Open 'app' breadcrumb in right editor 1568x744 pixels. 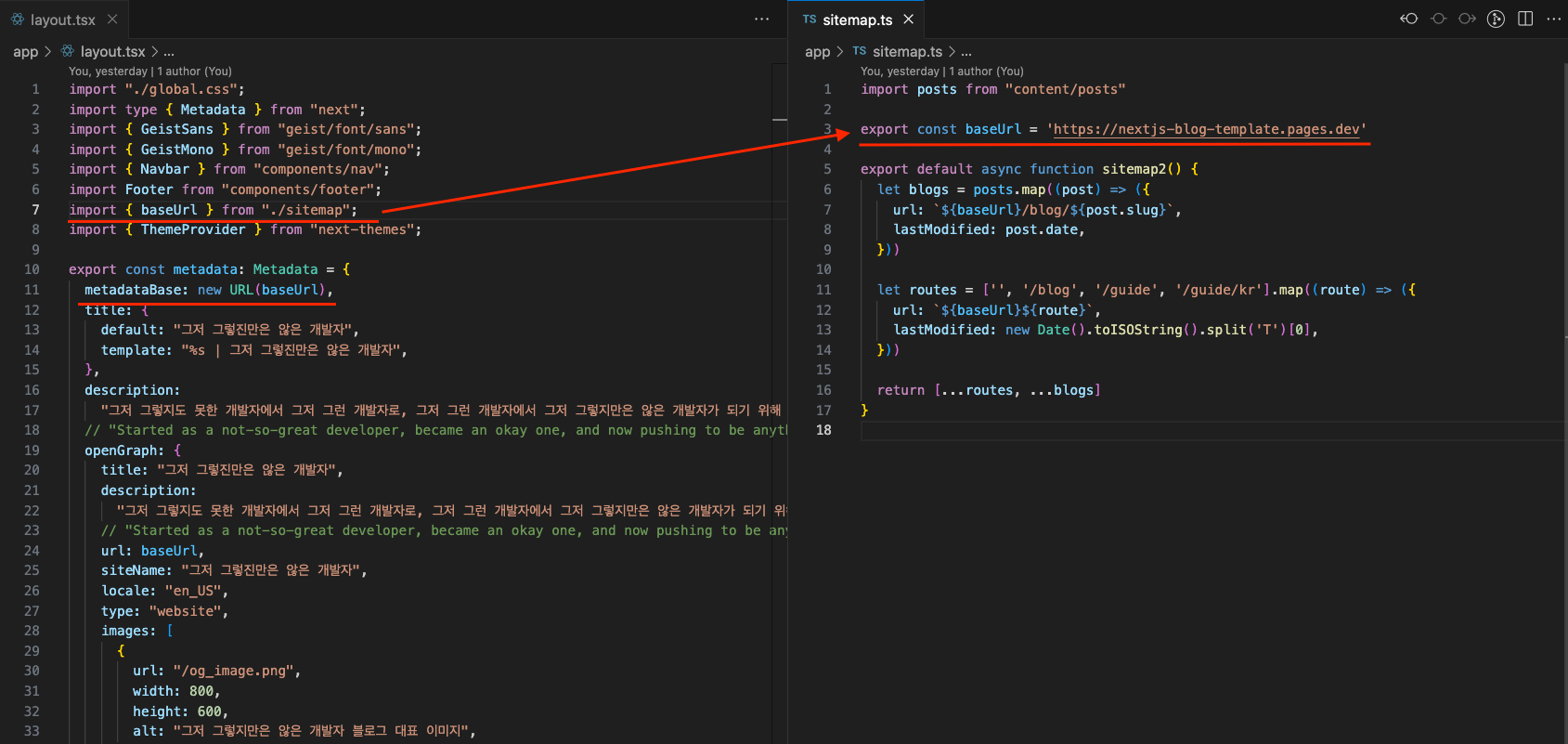click(x=817, y=51)
